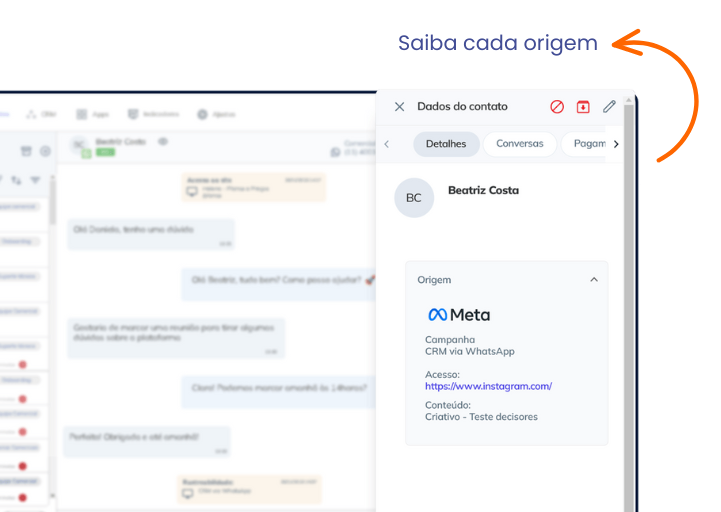Click the BC avatar circle
Viewport: 721px width, 512px height.
click(x=414, y=198)
